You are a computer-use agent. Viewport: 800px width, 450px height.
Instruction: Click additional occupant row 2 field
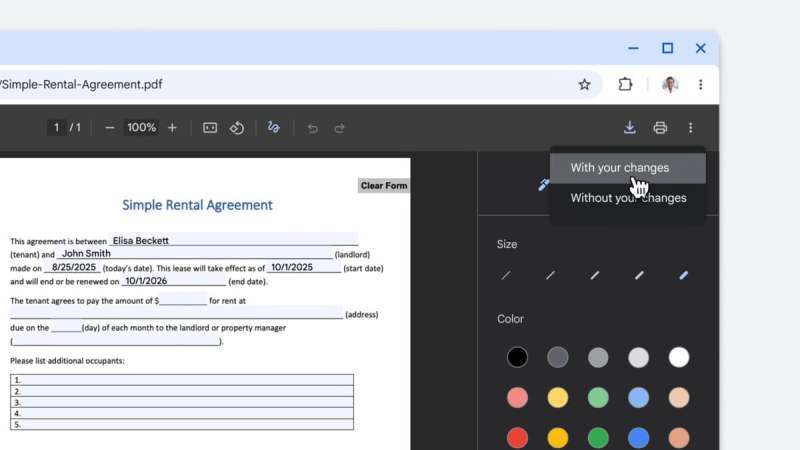(x=182, y=391)
